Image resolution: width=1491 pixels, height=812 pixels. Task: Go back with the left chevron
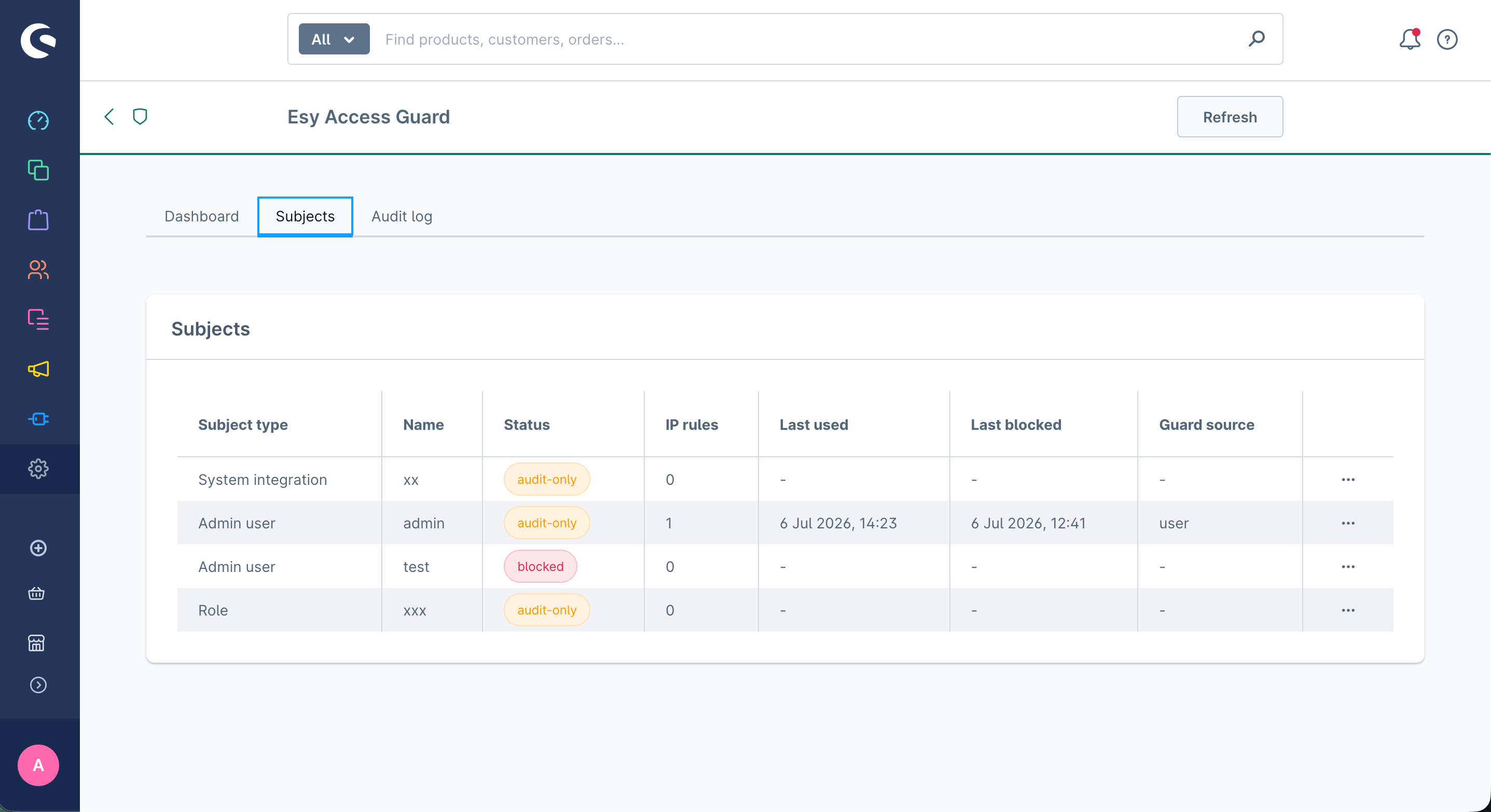coord(109,117)
